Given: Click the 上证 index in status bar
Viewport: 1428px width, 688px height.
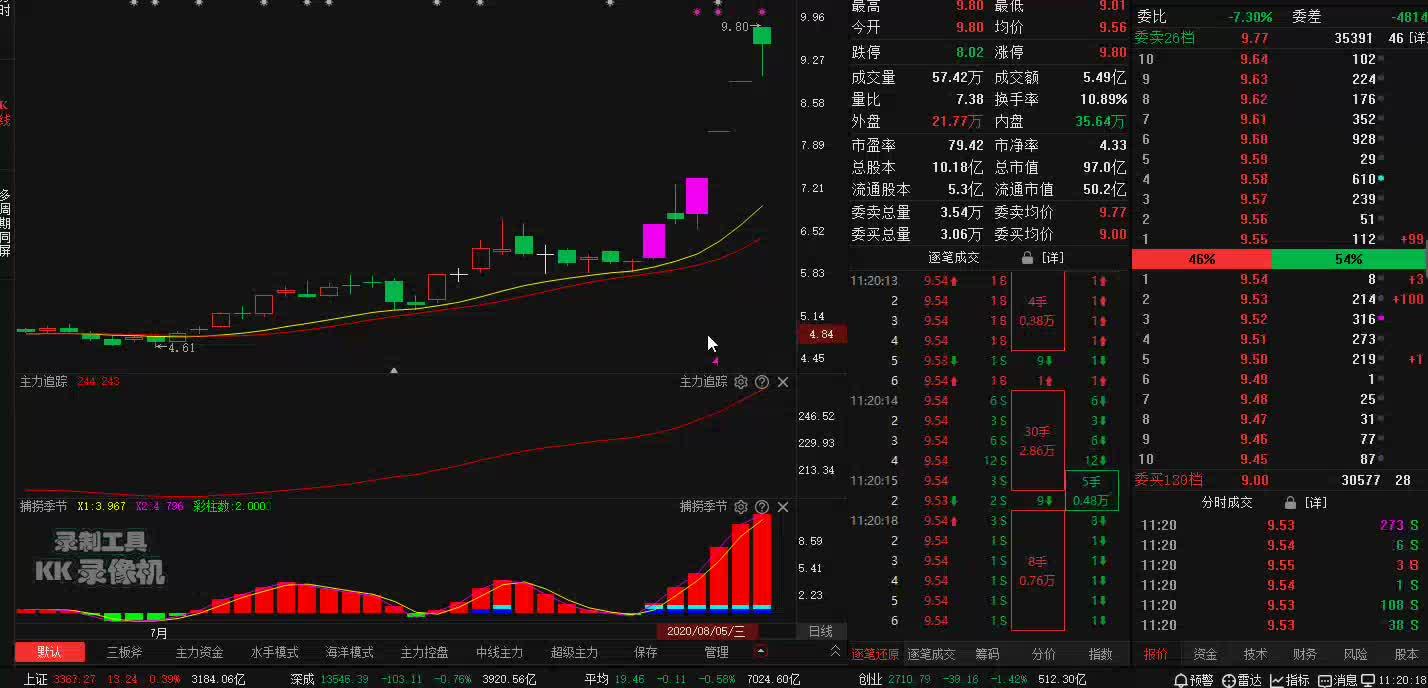Looking at the screenshot, I should point(35,680).
